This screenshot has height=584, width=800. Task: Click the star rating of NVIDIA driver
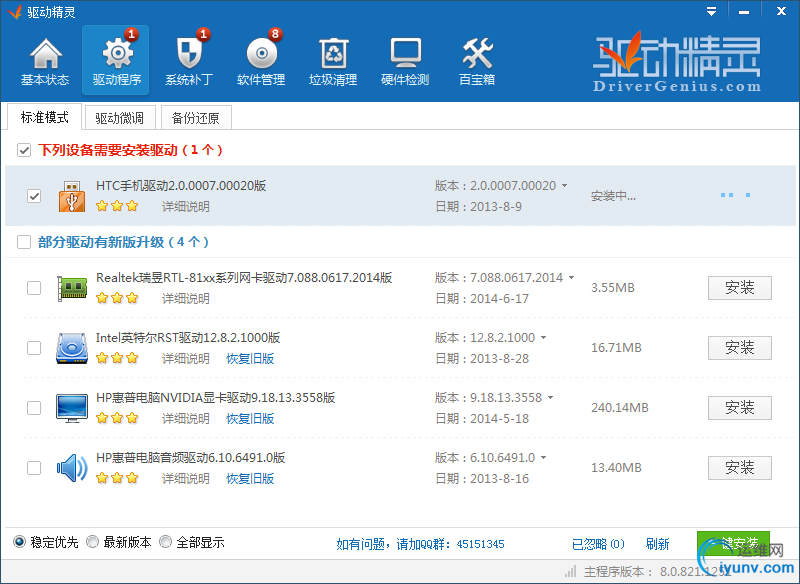coord(117,418)
